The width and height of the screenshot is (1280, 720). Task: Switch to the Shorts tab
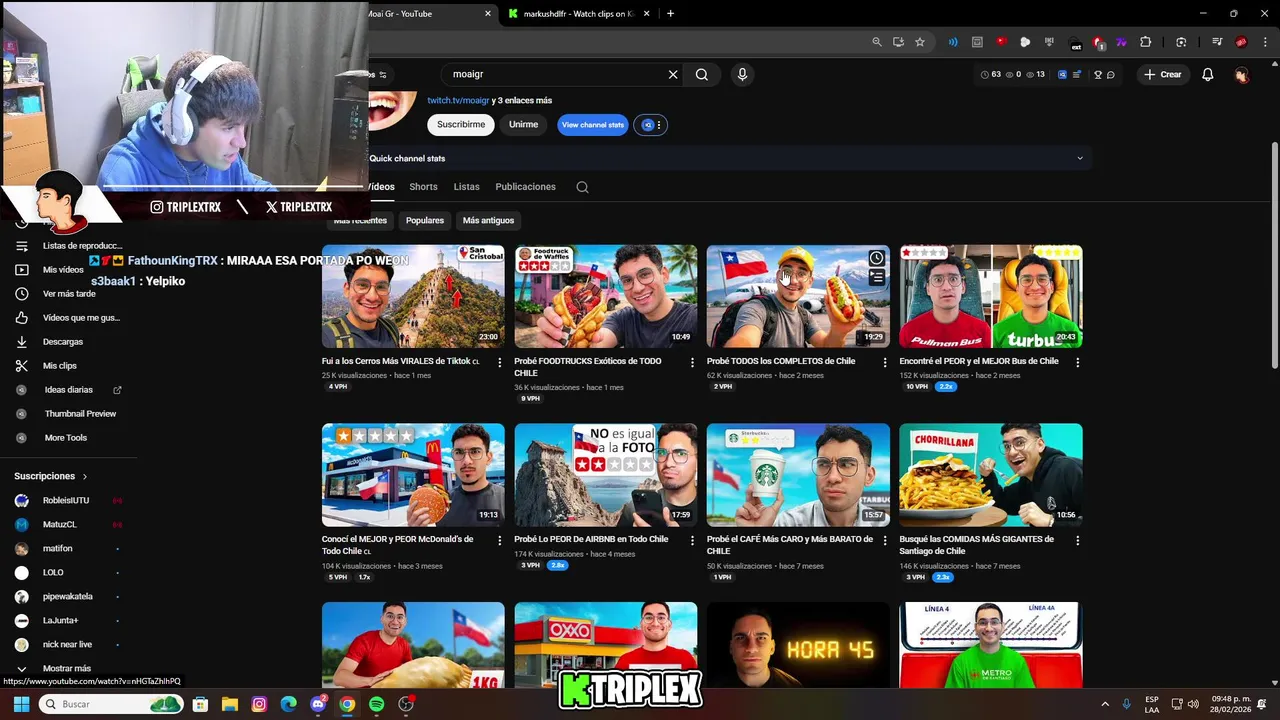tap(423, 187)
